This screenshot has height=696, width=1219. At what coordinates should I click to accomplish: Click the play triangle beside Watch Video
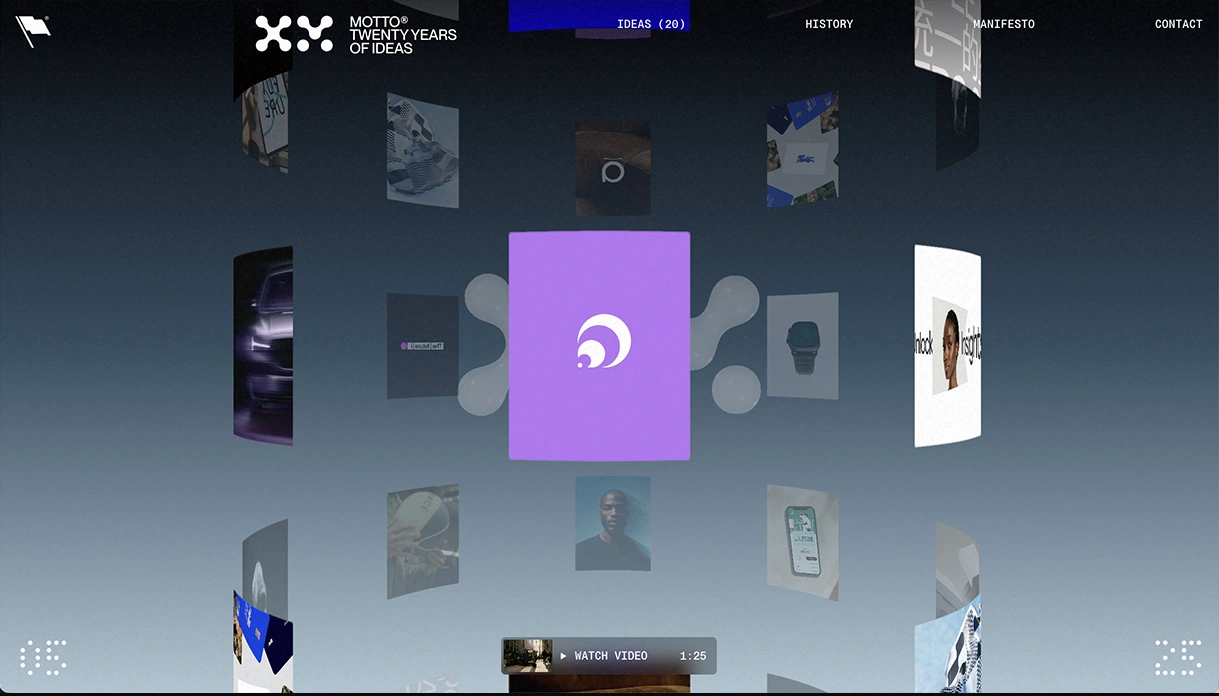click(563, 656)
